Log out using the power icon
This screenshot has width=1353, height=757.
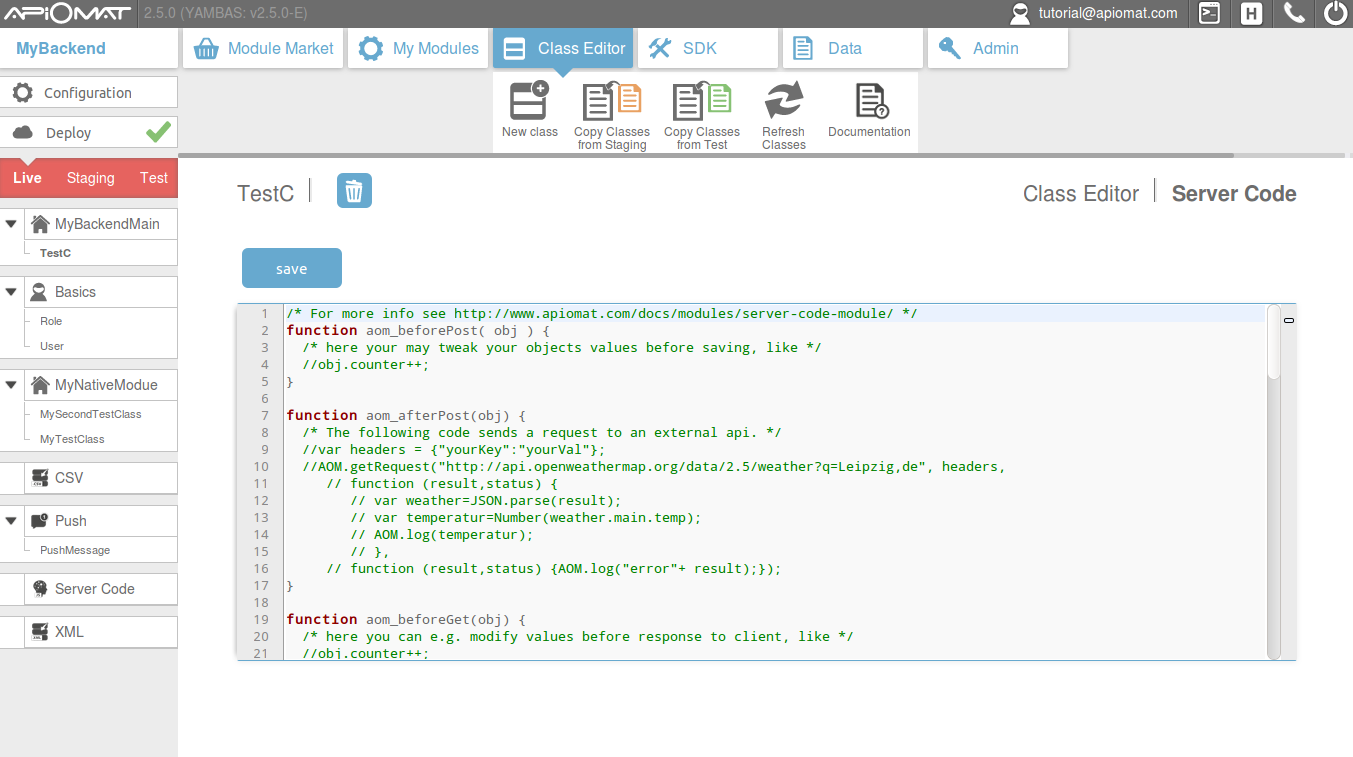coord(1336,13)
